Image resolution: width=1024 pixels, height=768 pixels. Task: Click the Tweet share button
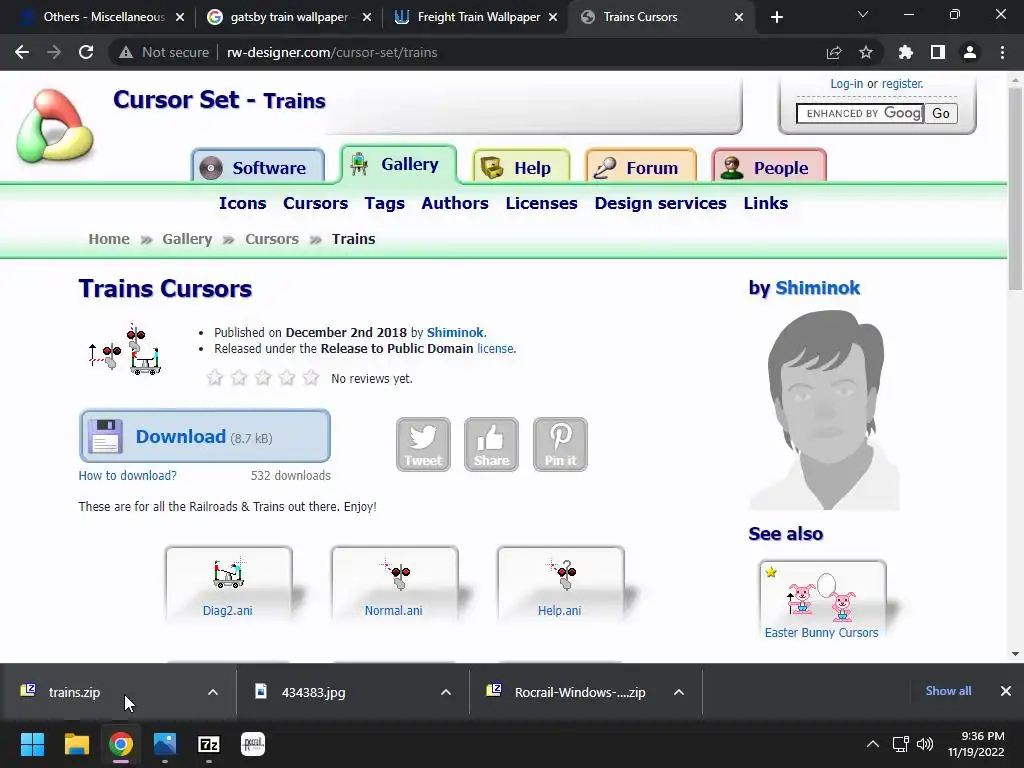423,444
